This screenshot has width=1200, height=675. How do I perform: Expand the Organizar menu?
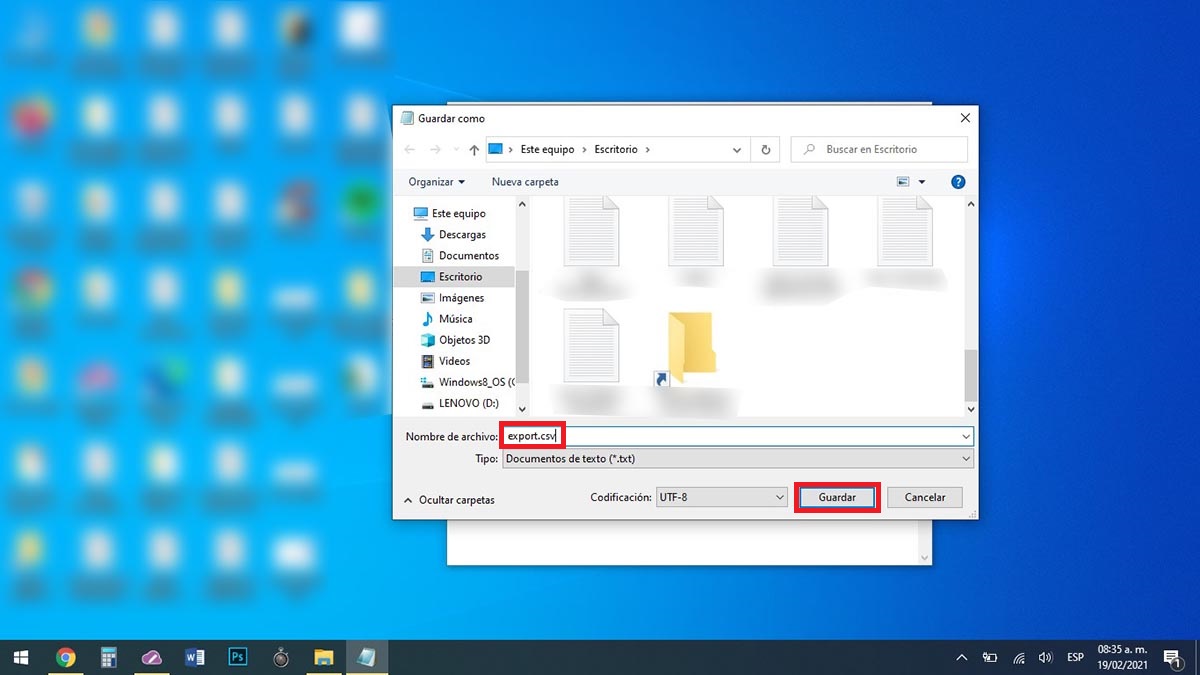tap(437, 182)
